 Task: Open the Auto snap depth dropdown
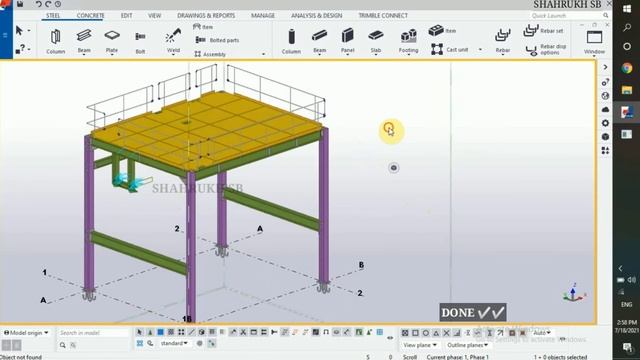(542, 333)
